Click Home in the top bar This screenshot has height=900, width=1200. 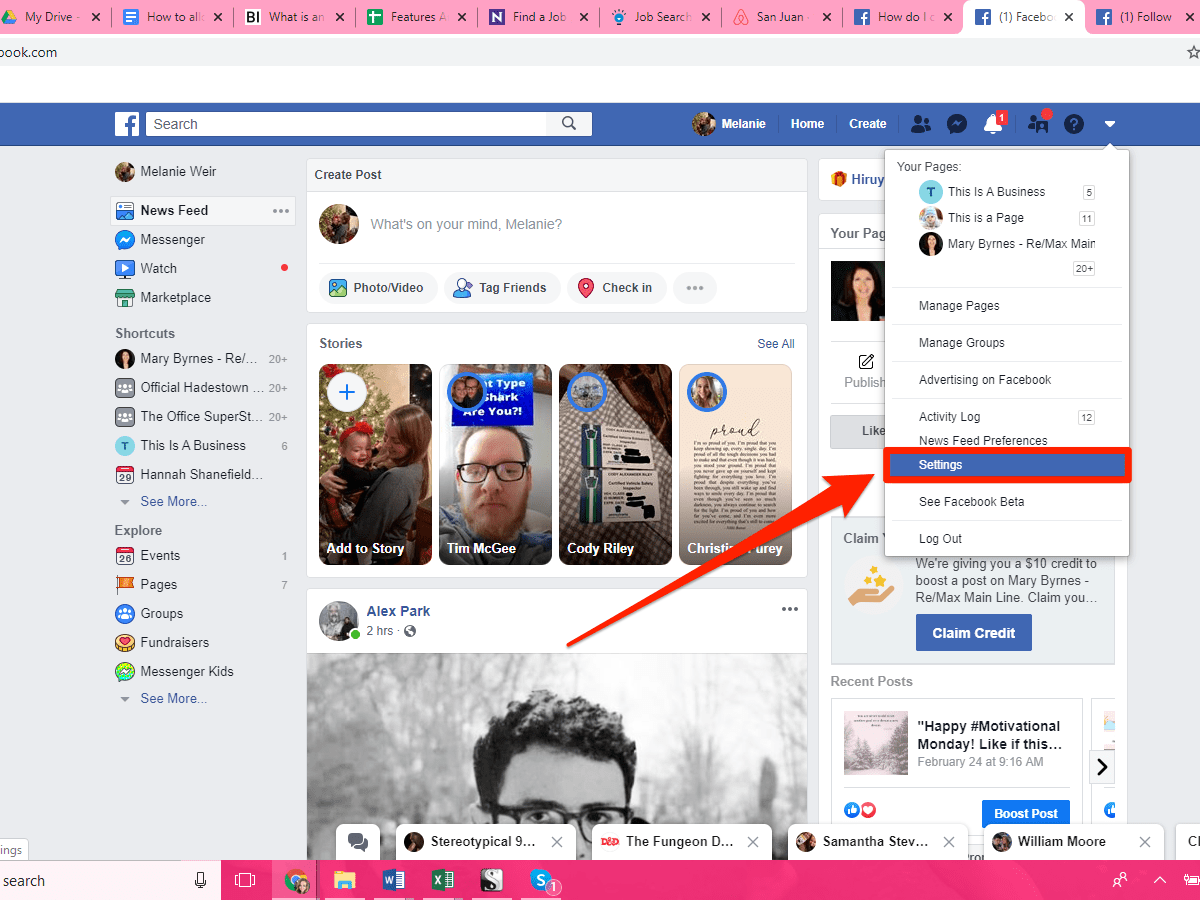click(807, 124)
